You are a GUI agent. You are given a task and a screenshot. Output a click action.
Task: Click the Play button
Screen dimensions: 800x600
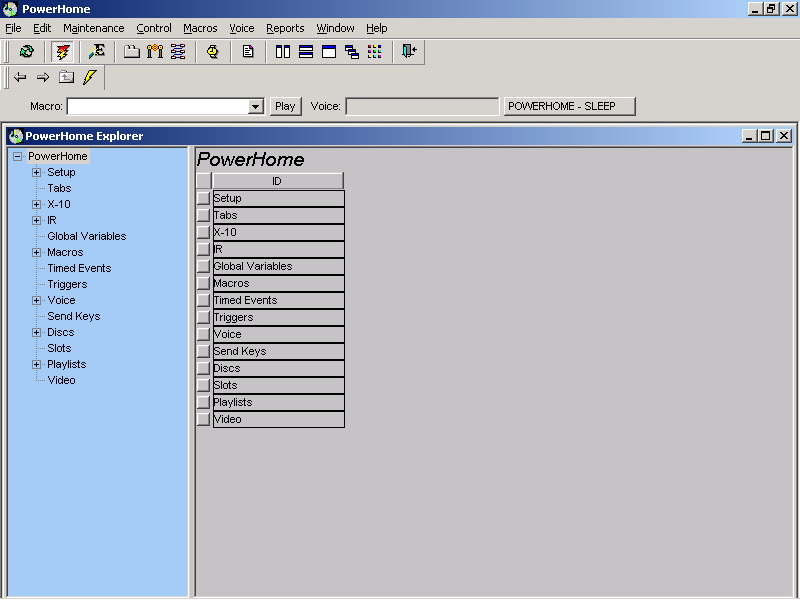[285, 106]
